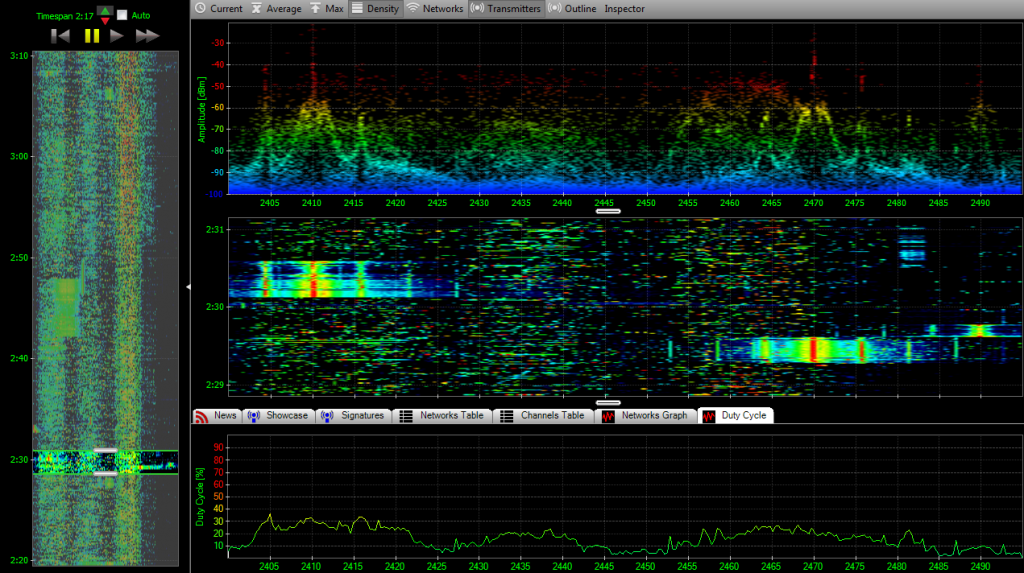Show the Max trace

coord(326,9)
